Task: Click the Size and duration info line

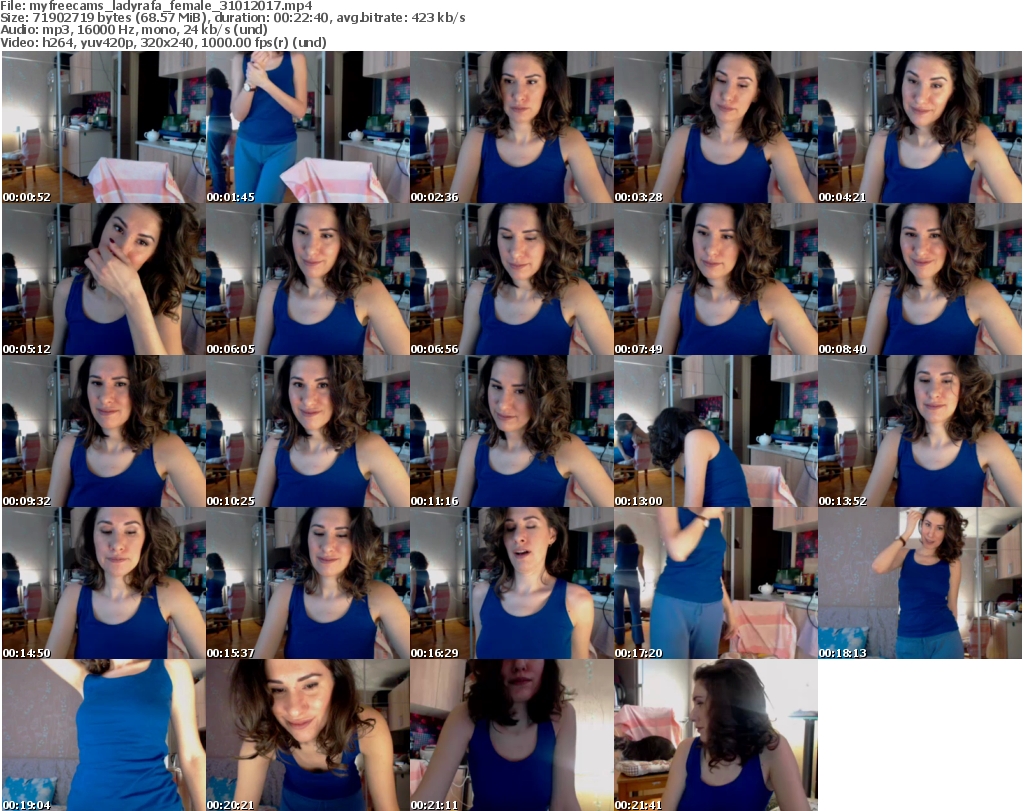Action: point(233,18)
